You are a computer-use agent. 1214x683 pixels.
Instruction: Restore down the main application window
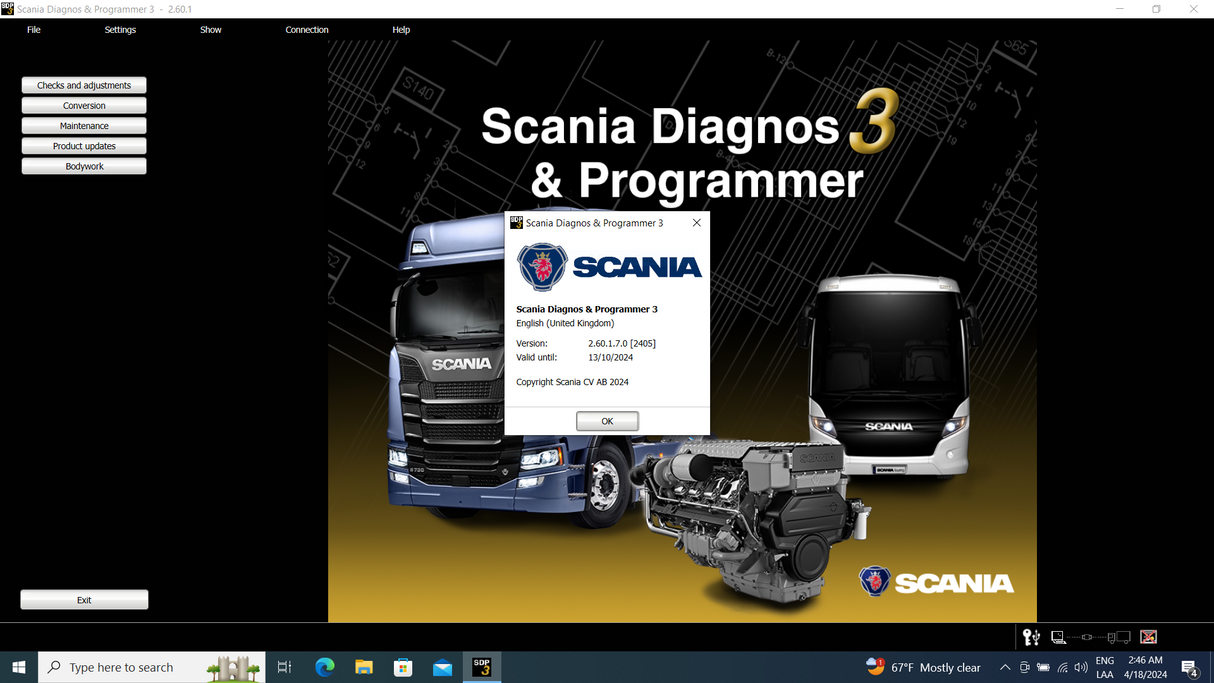[x=1156, y=9]
